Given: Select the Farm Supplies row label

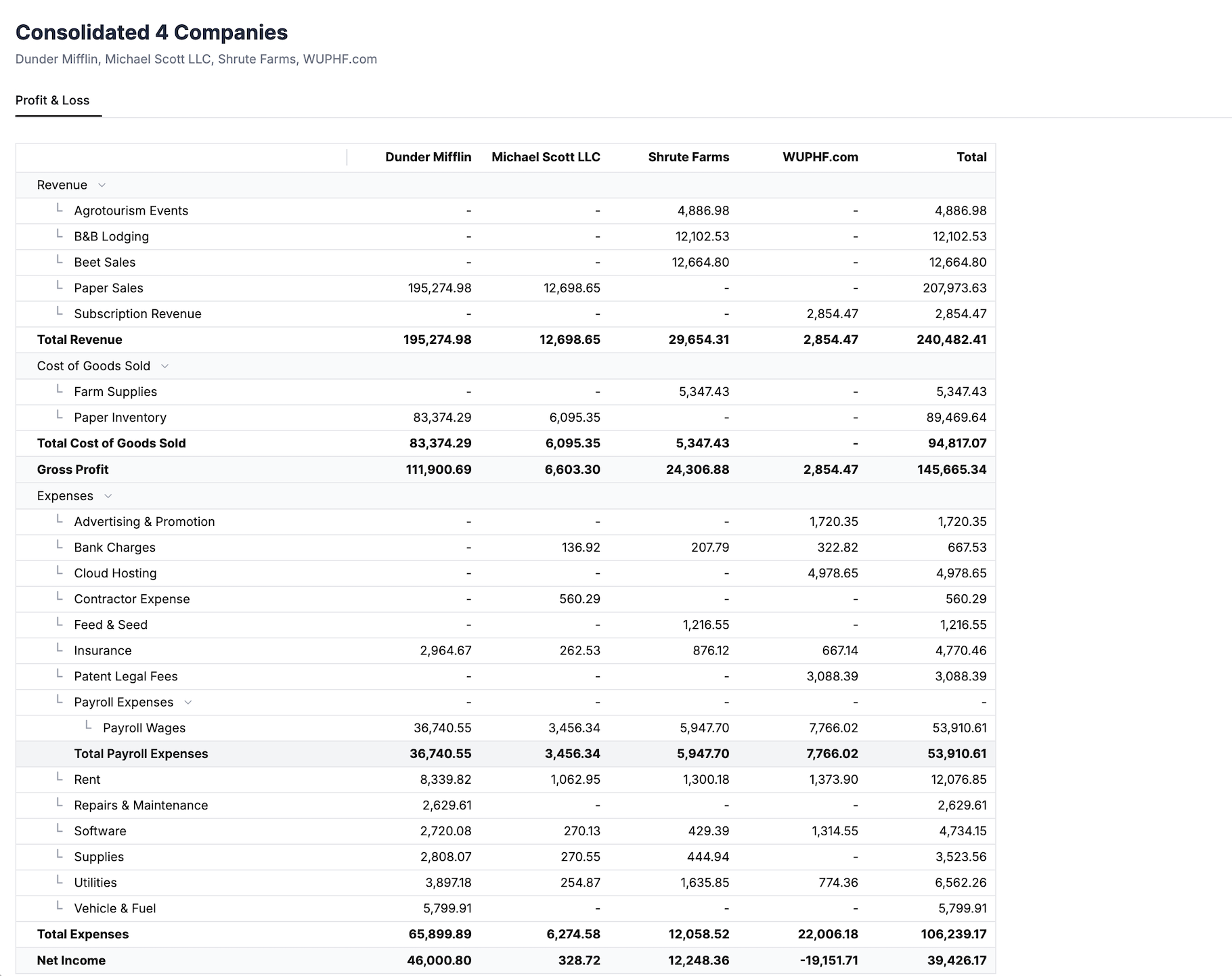Looking at the screenshot, I should (x=116, y=392).
